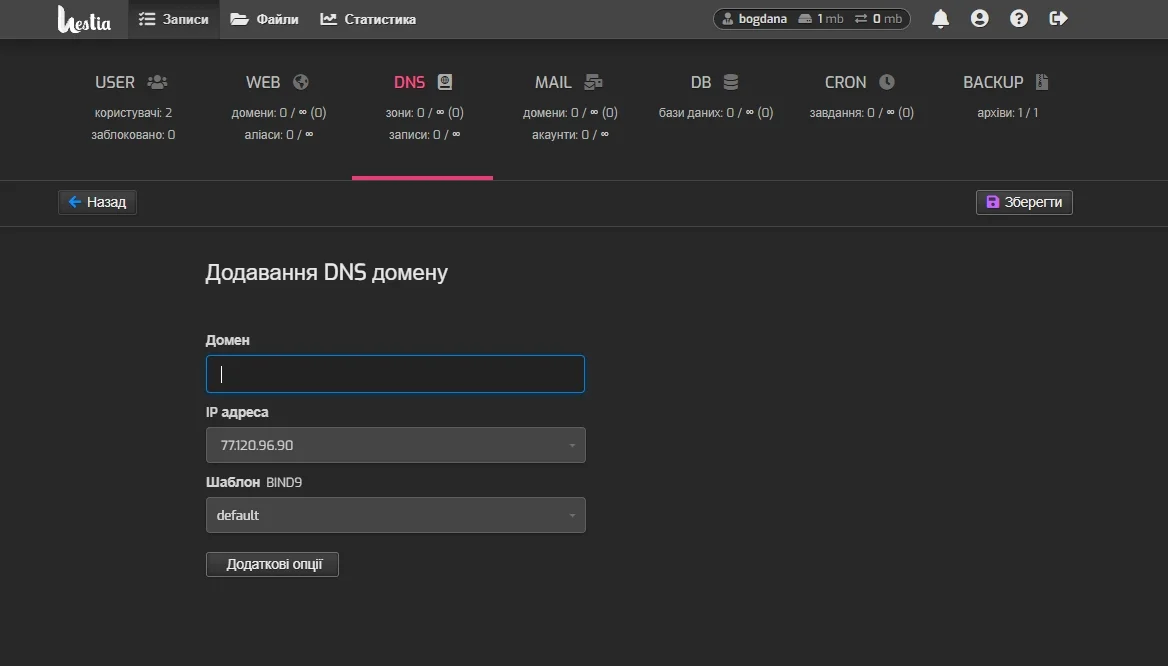Click the 'користувачі: 2' stat
The image size is (1168, 666).
click(x=133, y=112)
